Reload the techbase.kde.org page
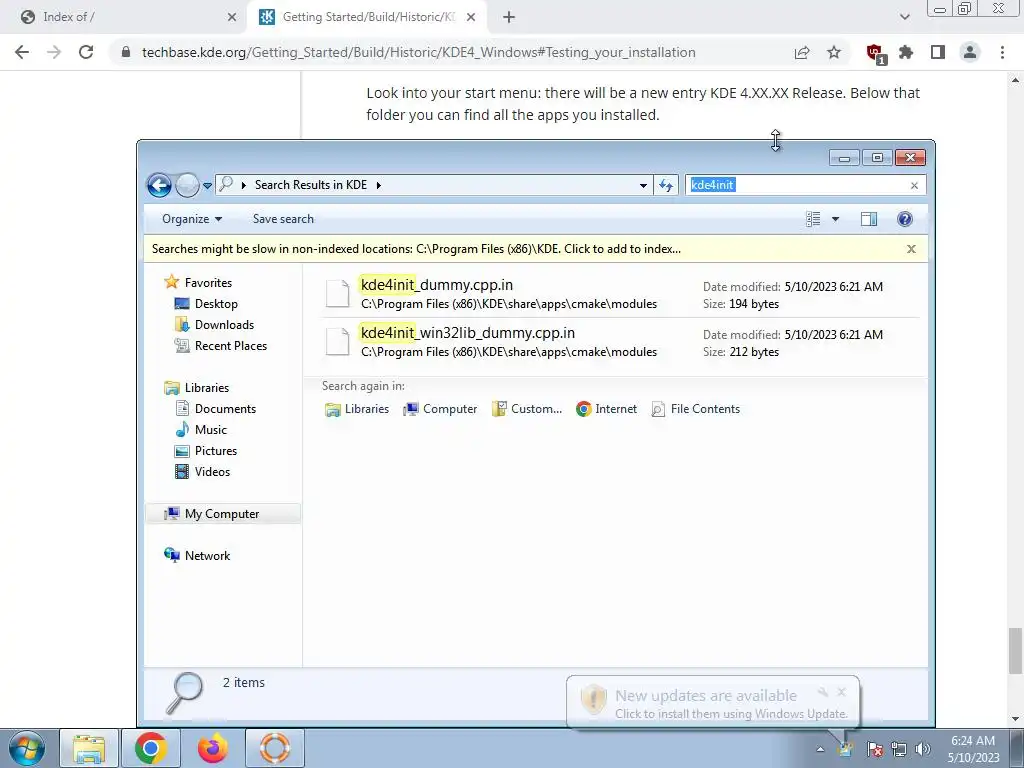Screen dimensions: 1024x768 (86, 52)
